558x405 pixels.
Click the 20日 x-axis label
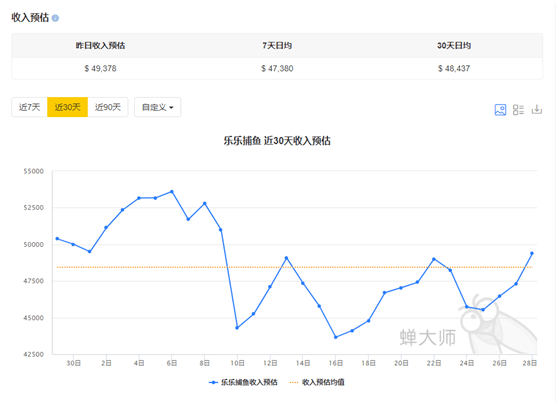[x=401, y=363]
